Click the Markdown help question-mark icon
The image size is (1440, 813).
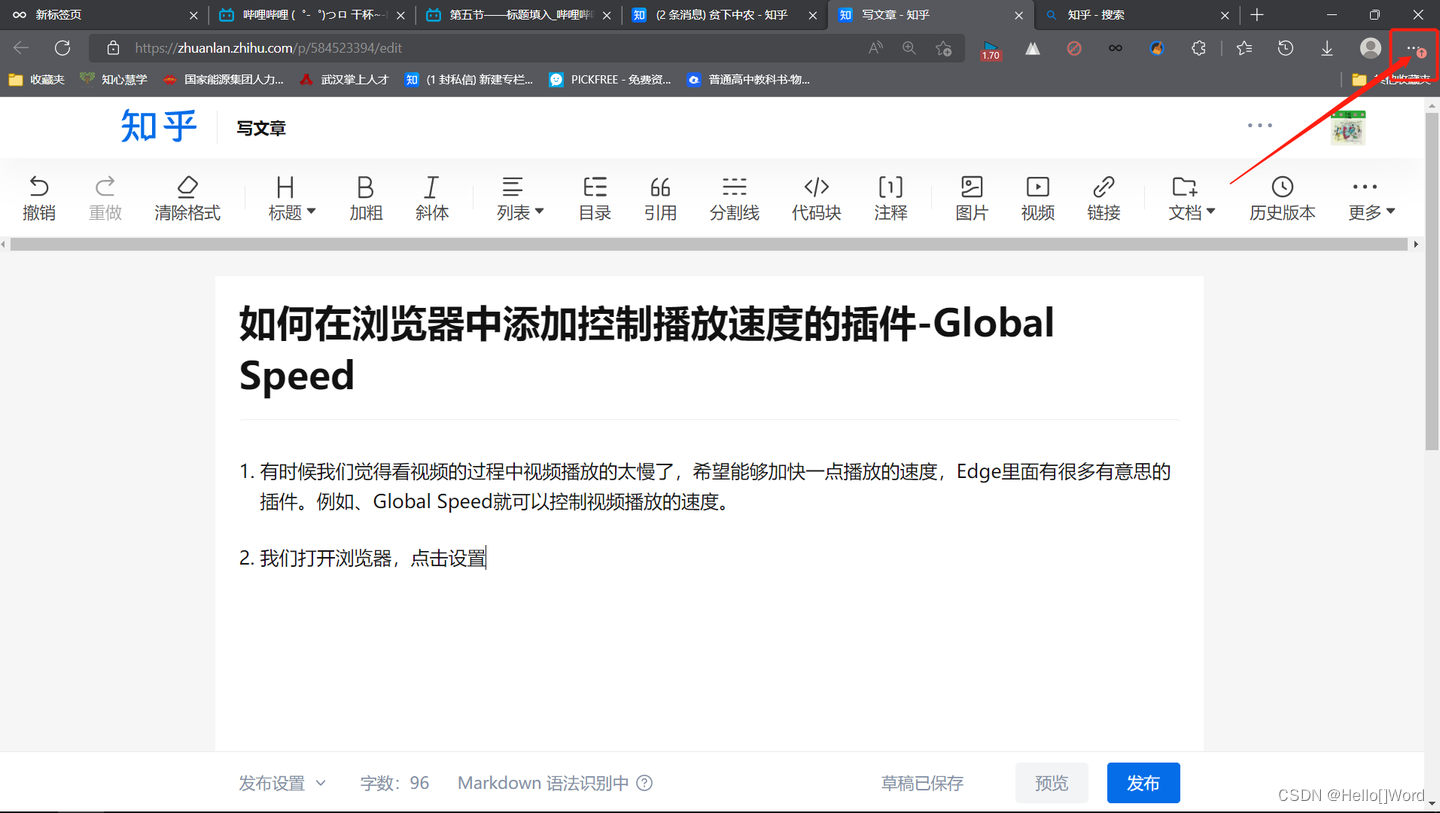(645, 783)
